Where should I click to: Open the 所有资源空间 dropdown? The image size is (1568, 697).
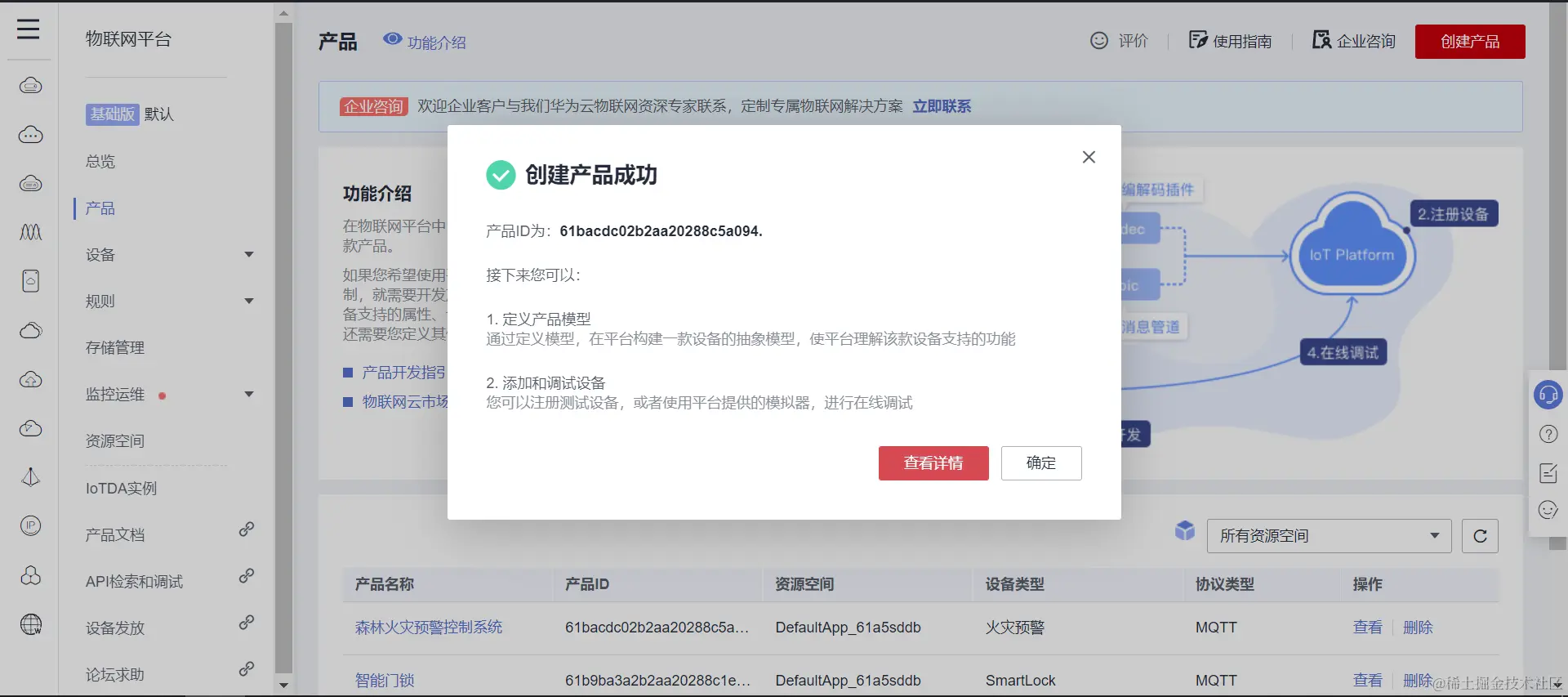[x=1329, y=536]
